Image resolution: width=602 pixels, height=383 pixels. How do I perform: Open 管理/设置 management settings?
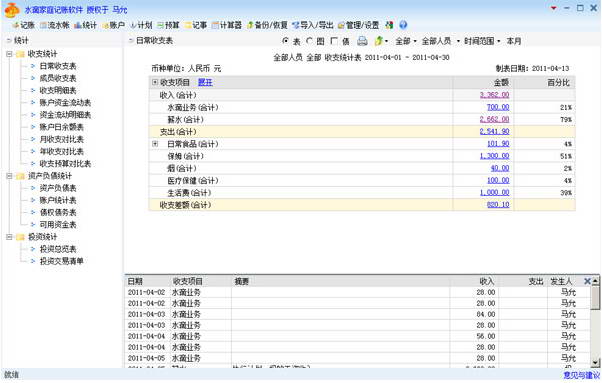click(x=359, y=25)
